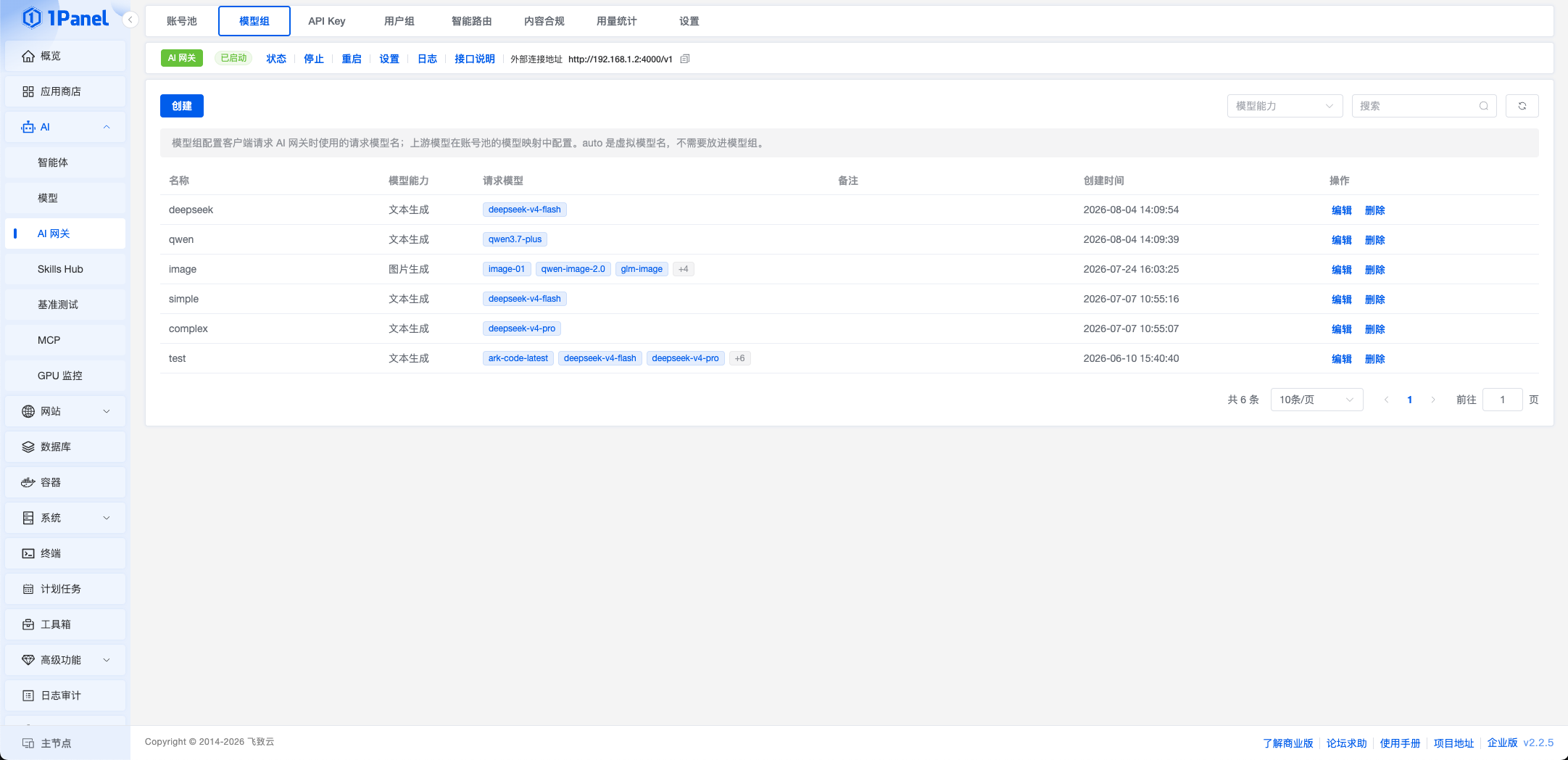Image resolution: width=1568 pixels, height=760 pixels.
Task: Switch to the 内容合规 tab
Action: click(544, 21)
